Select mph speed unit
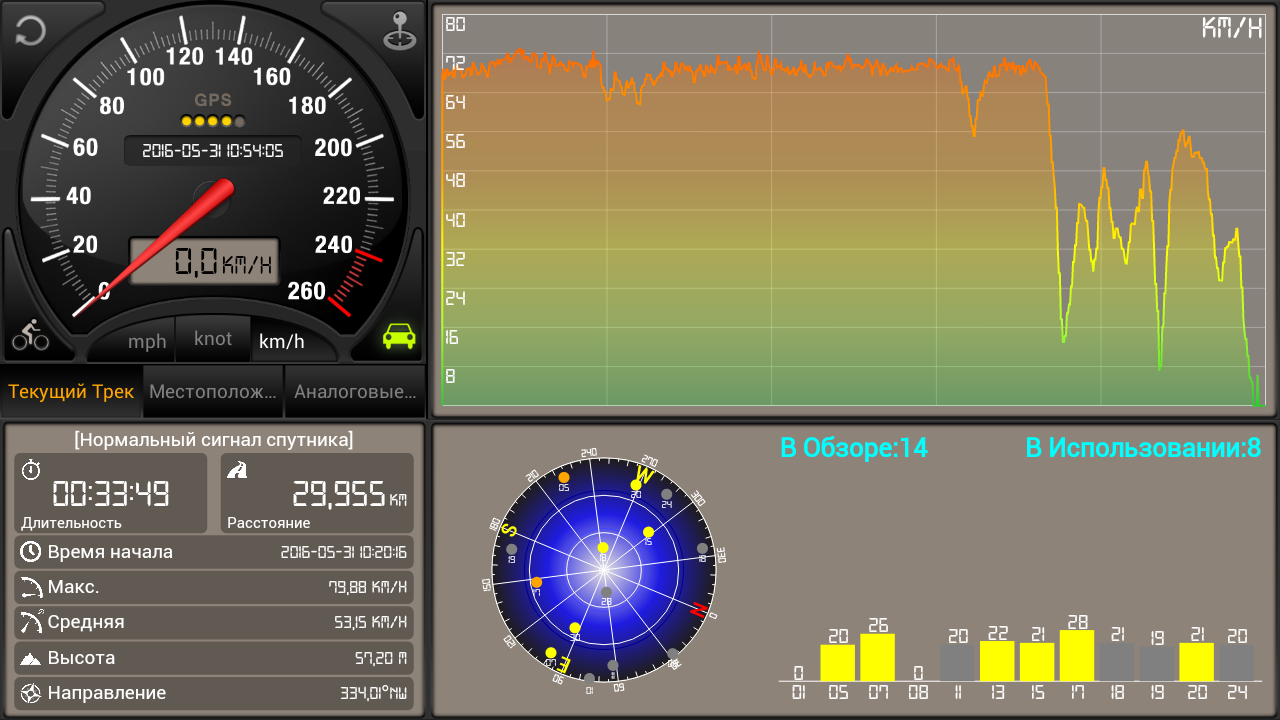1280x720 pixels. point(147,342)
